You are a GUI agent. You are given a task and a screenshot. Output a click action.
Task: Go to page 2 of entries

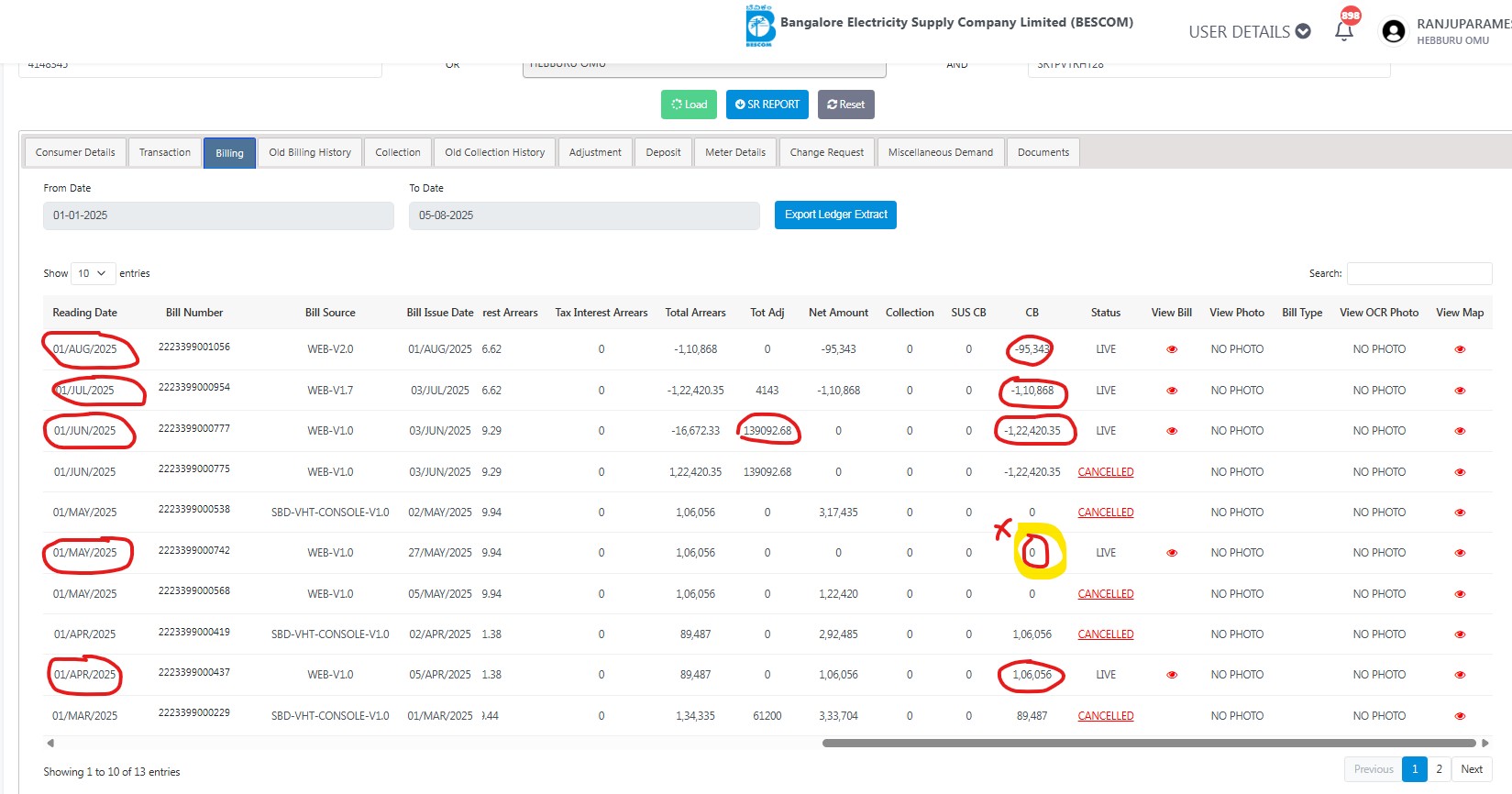point(1439,769)
